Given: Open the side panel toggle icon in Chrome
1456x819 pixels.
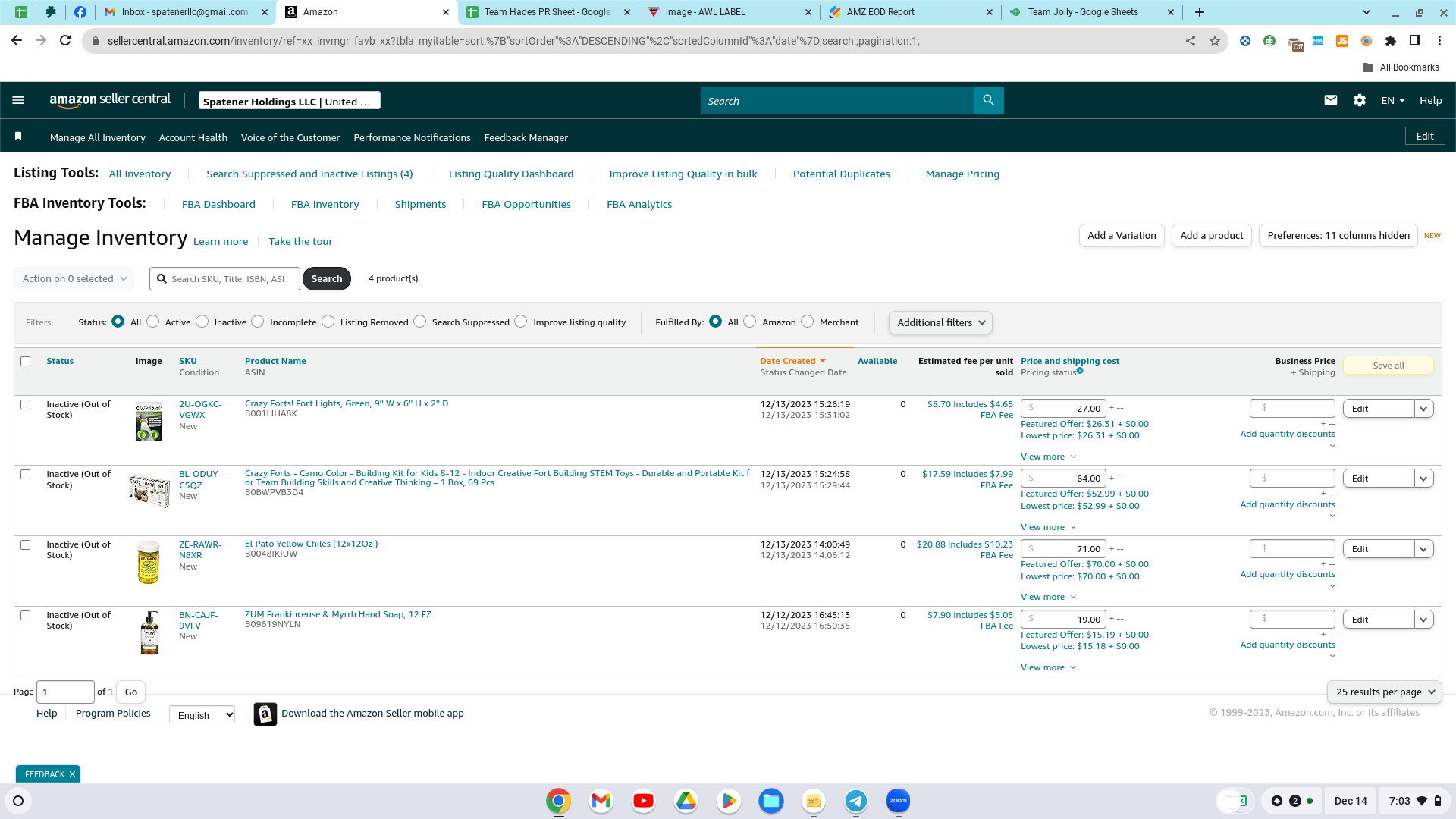Looking at the screenshot, I should tap(1414, 41).
